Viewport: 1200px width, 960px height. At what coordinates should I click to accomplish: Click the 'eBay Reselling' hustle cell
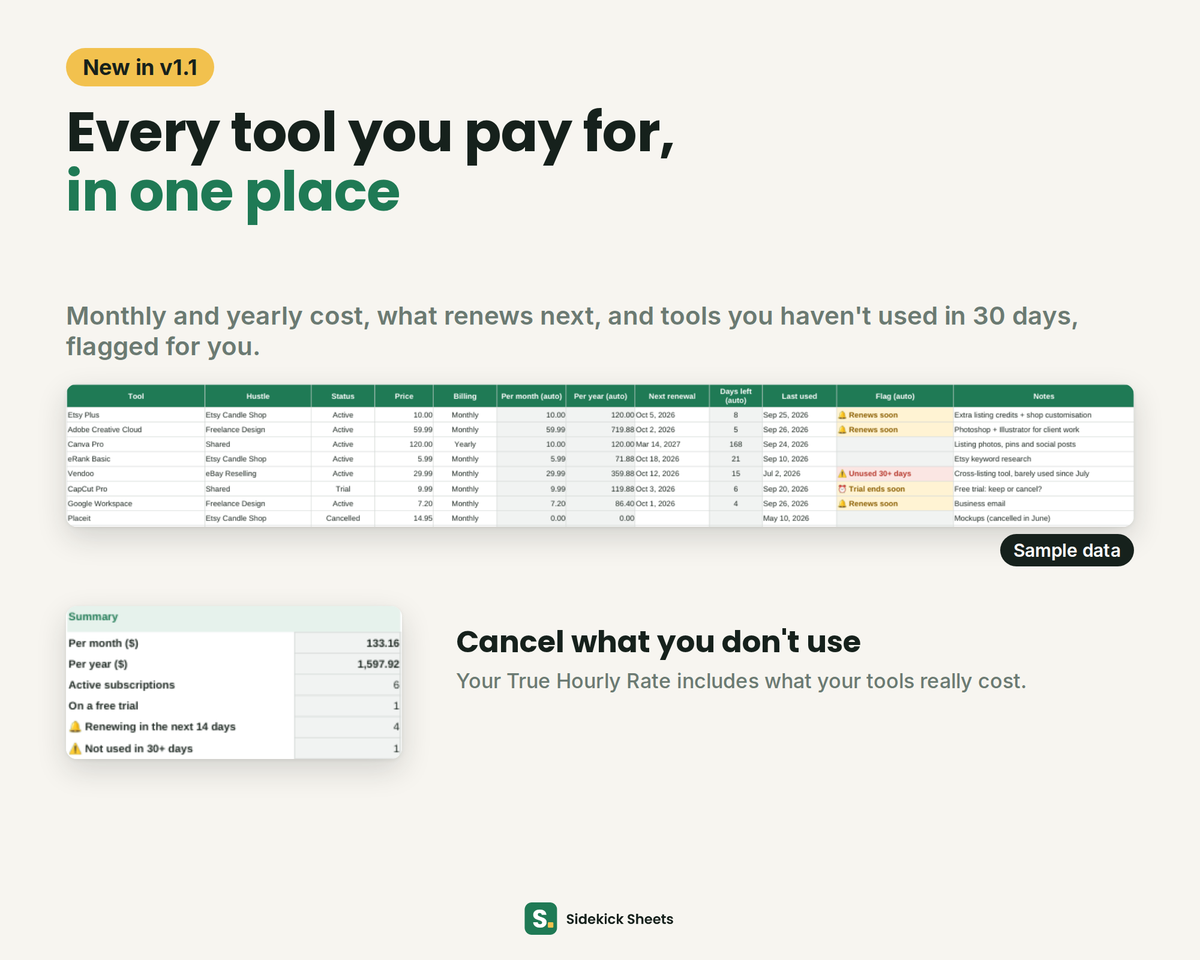(x=258, y=474)
